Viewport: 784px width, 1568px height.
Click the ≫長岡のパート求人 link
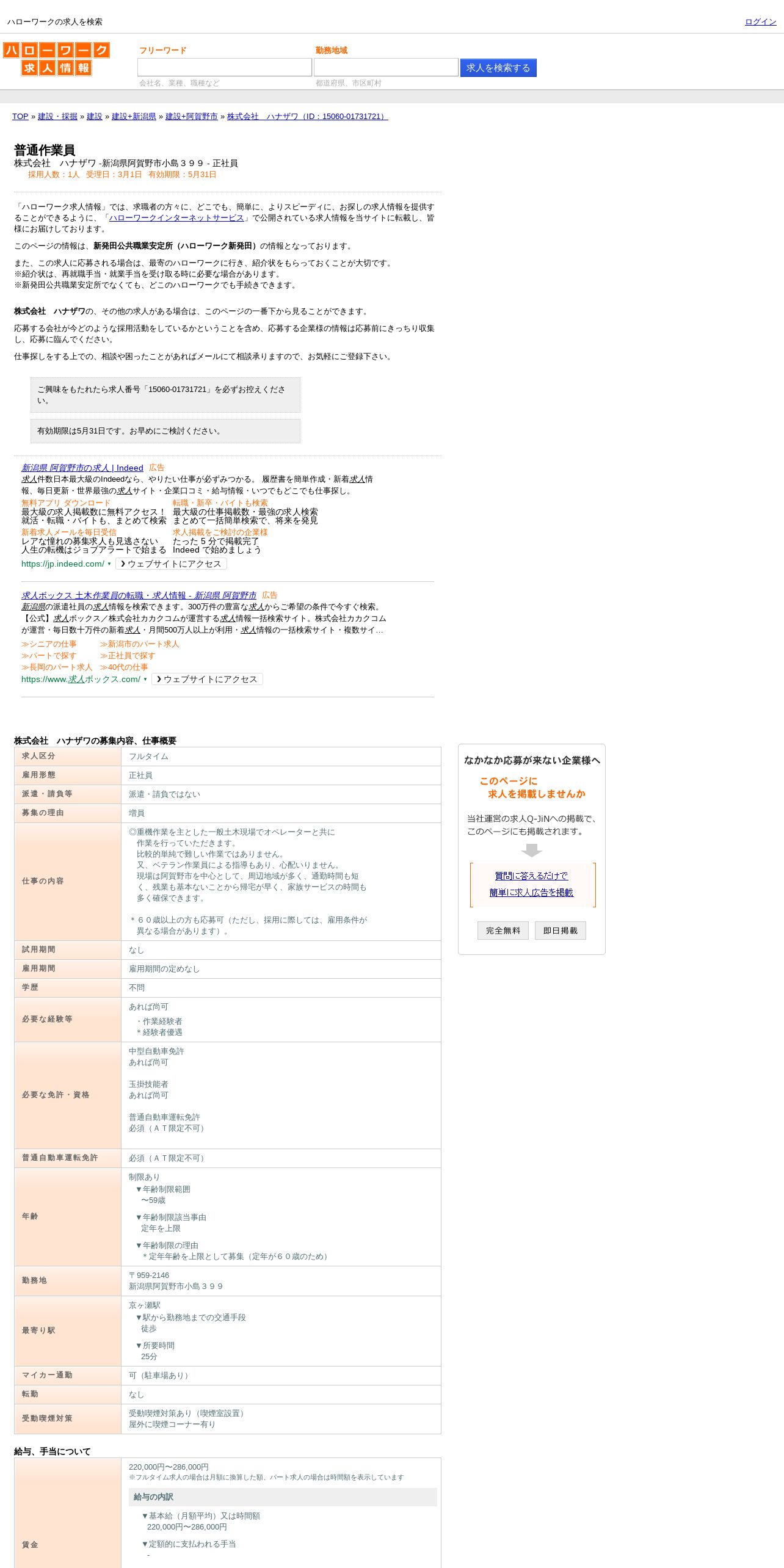pos(57,667)
